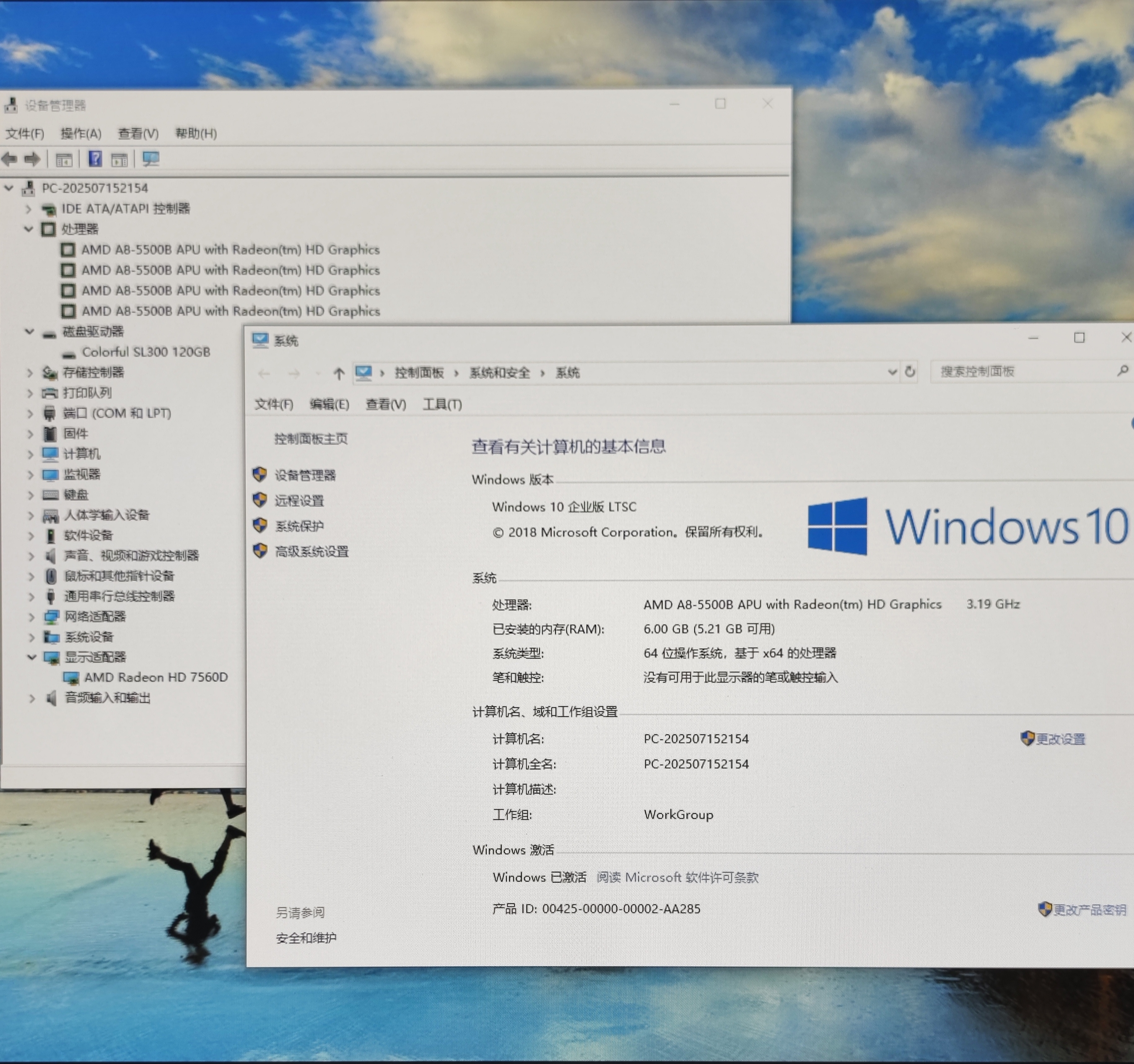Image resolution: width=1134 pixels, height=1064 pixels.
Task: Click the 更改设置 link
Action: (1060, 739)
